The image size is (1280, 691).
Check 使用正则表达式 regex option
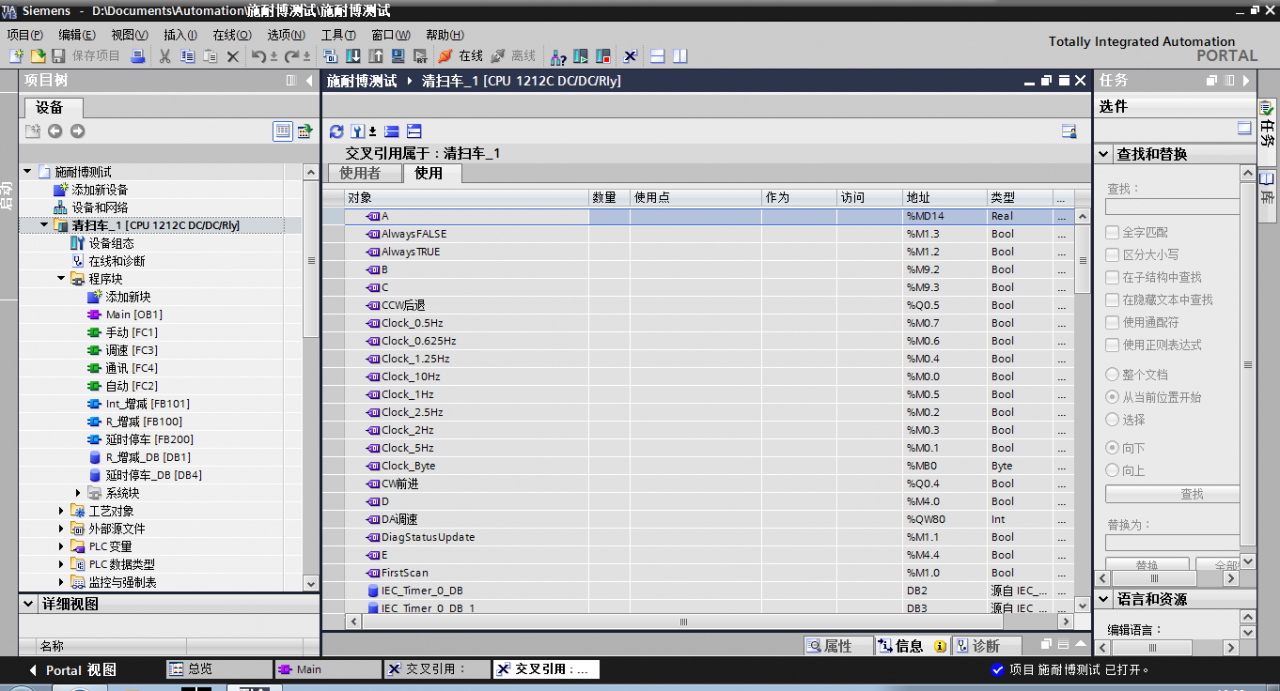pos(1112,345)
